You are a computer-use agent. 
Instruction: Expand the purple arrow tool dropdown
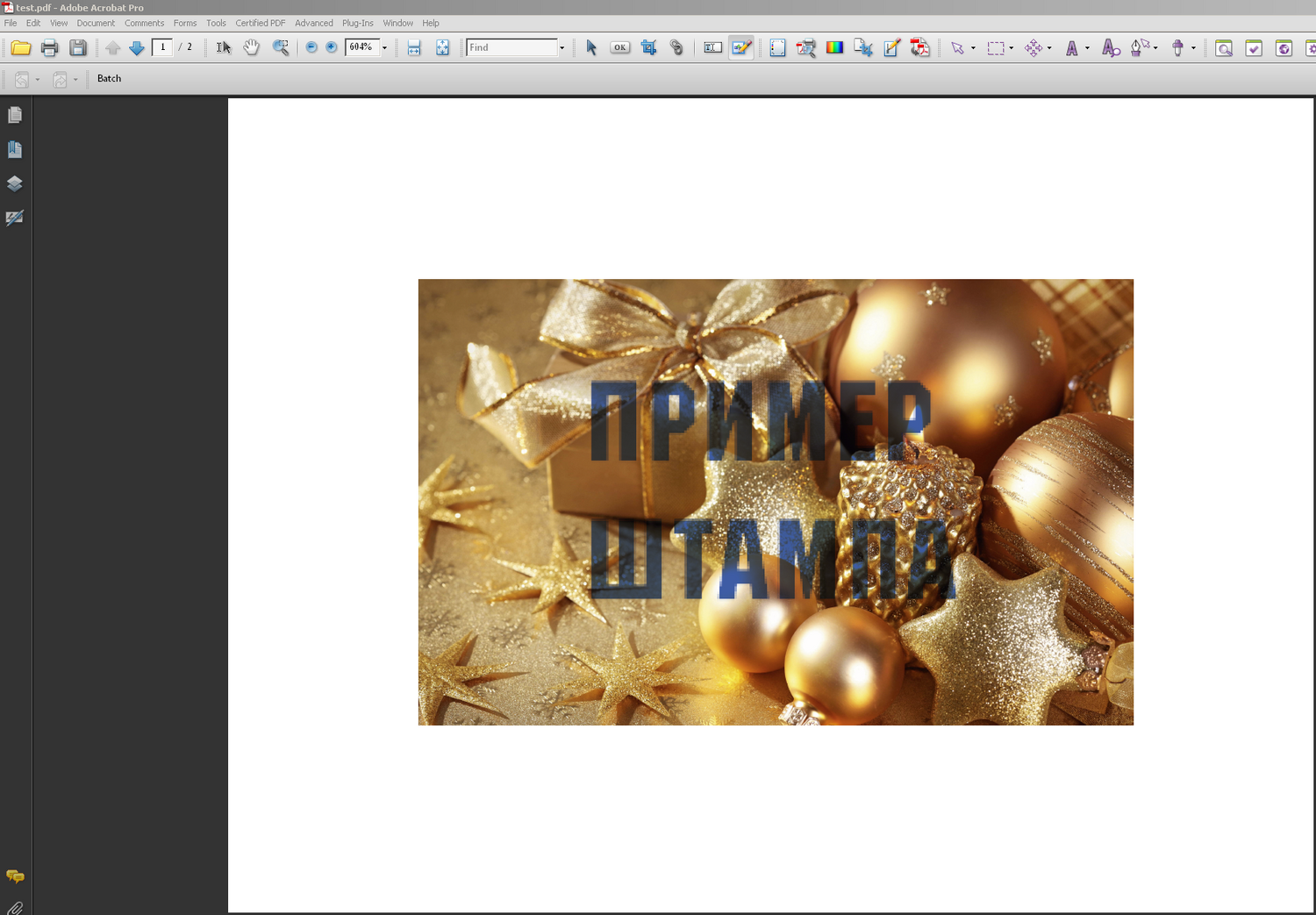(973, 48)
